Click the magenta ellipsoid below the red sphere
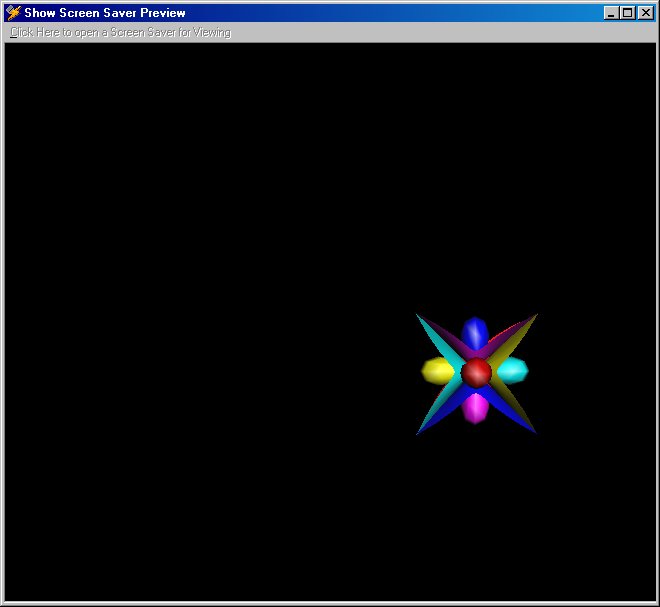Viewport: 660px width, 607px height. click(x=475, y=407)
